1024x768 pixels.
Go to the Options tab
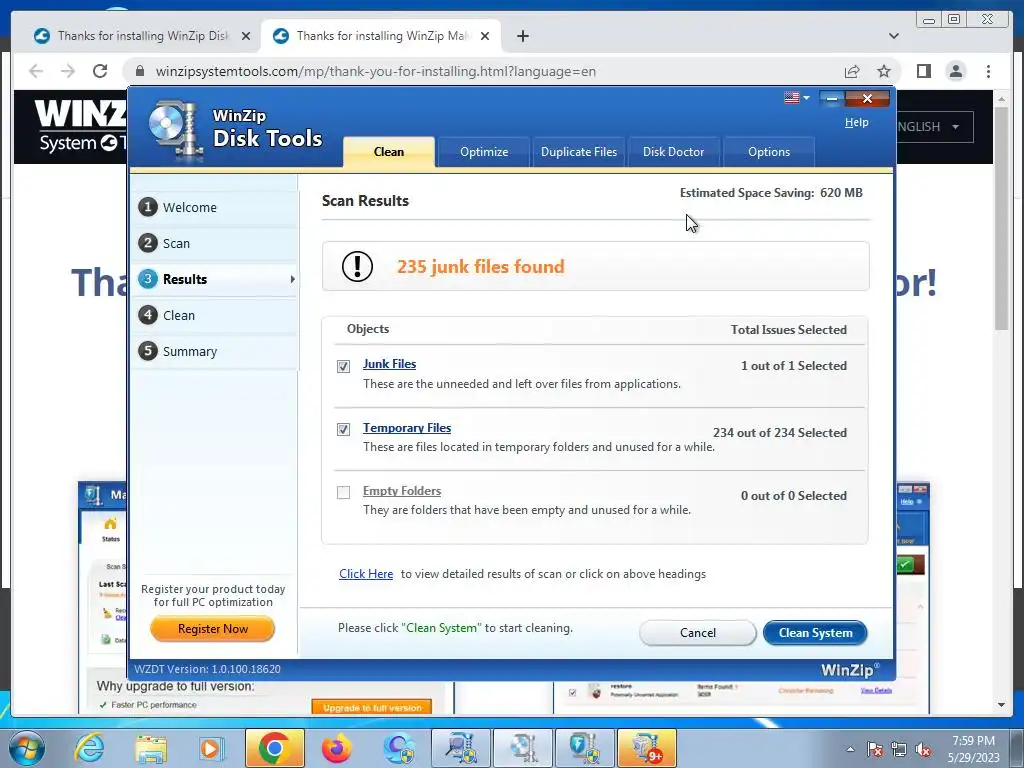(x=769, y=152)
